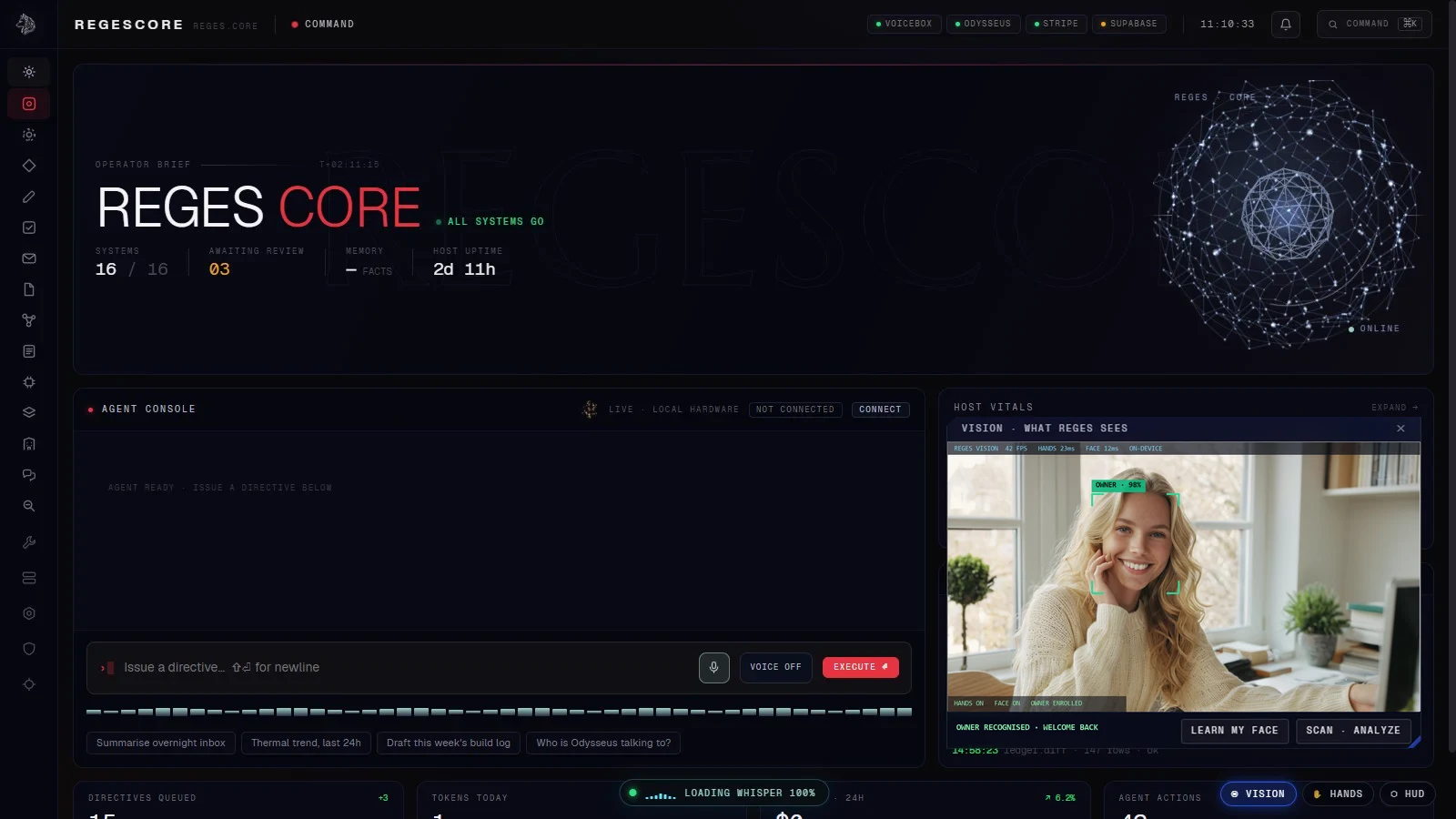Toggle the VISION pill at the bottom
This screenshot has width=1456, height=819.
[x=1259, y=794]
